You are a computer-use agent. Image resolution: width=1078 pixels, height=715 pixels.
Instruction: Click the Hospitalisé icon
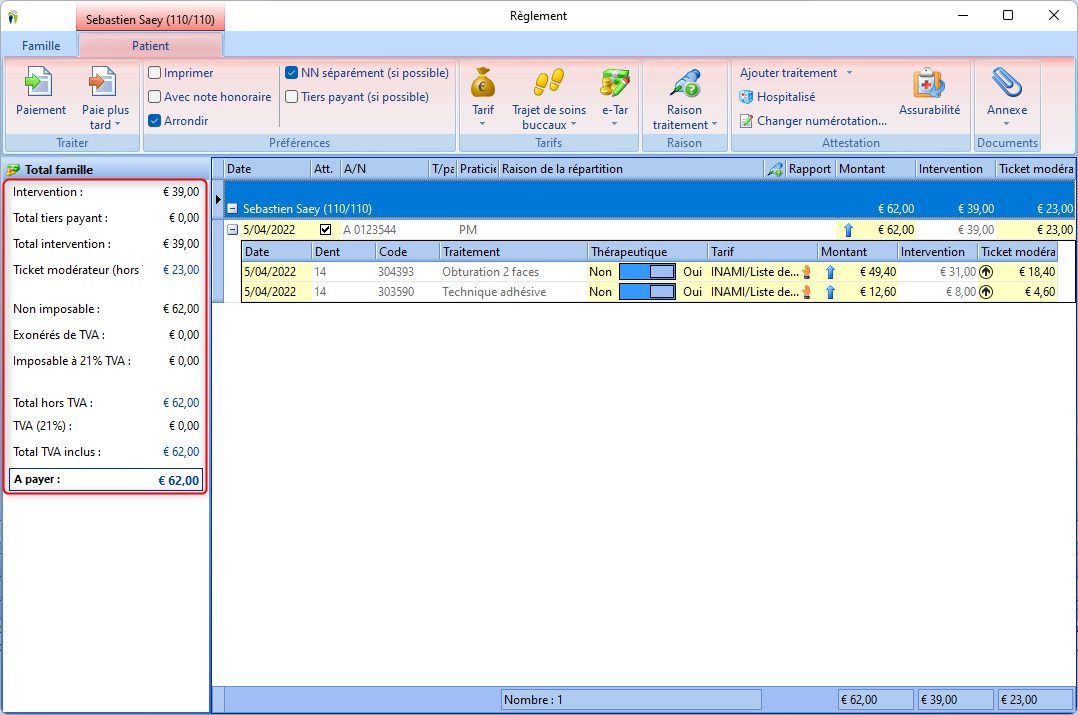pos(746,97)
